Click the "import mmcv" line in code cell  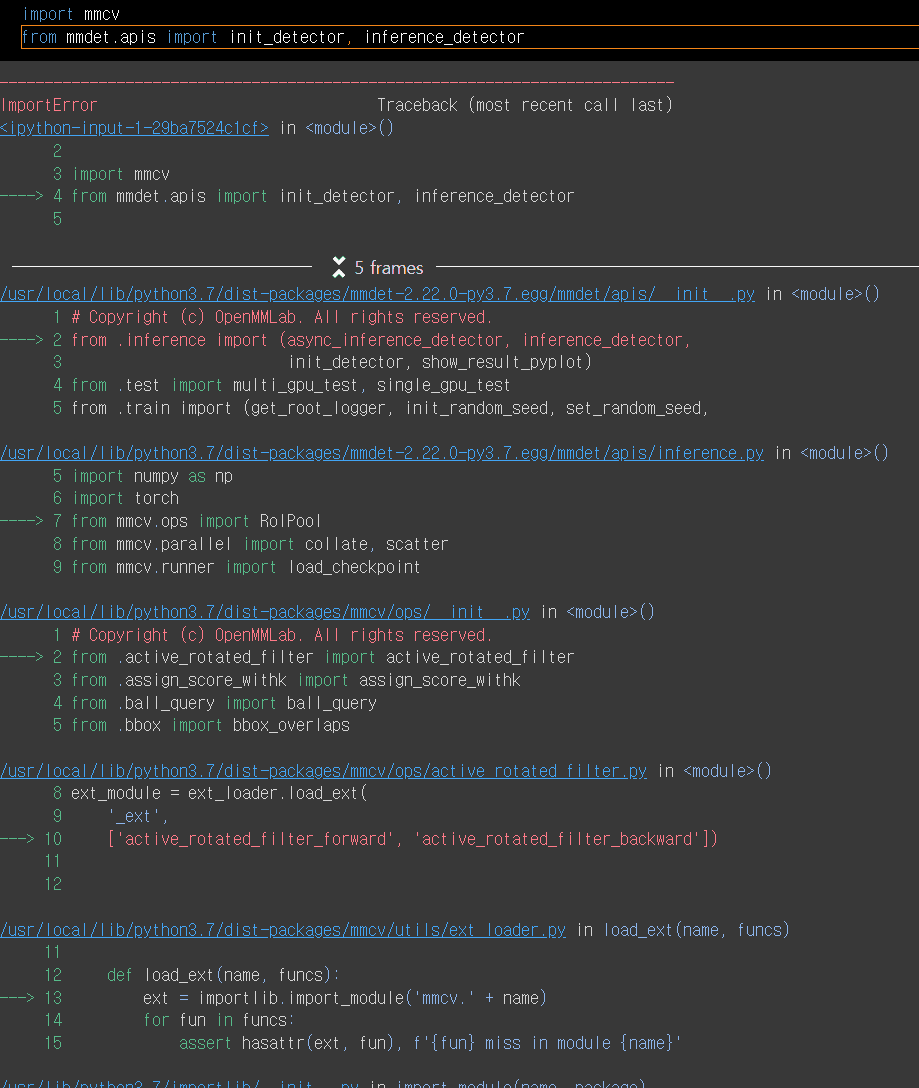coord(60,14)
